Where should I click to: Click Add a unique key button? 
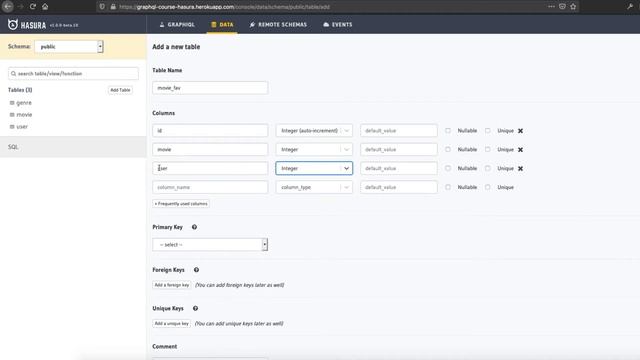pyautogui.click(x=171, y=323)
